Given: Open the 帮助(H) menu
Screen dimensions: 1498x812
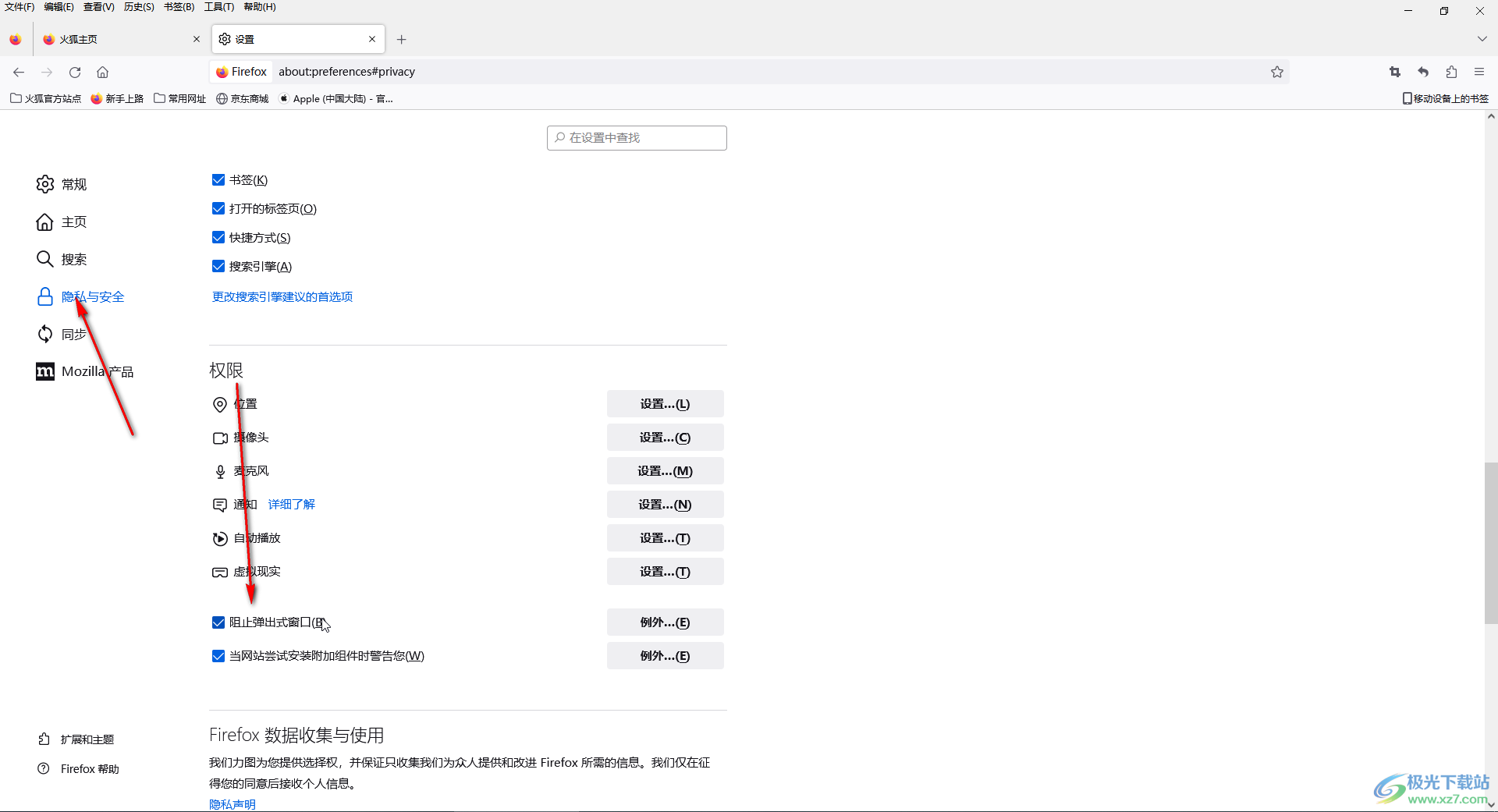Looking at the screenshot, I should coord(260,7).
